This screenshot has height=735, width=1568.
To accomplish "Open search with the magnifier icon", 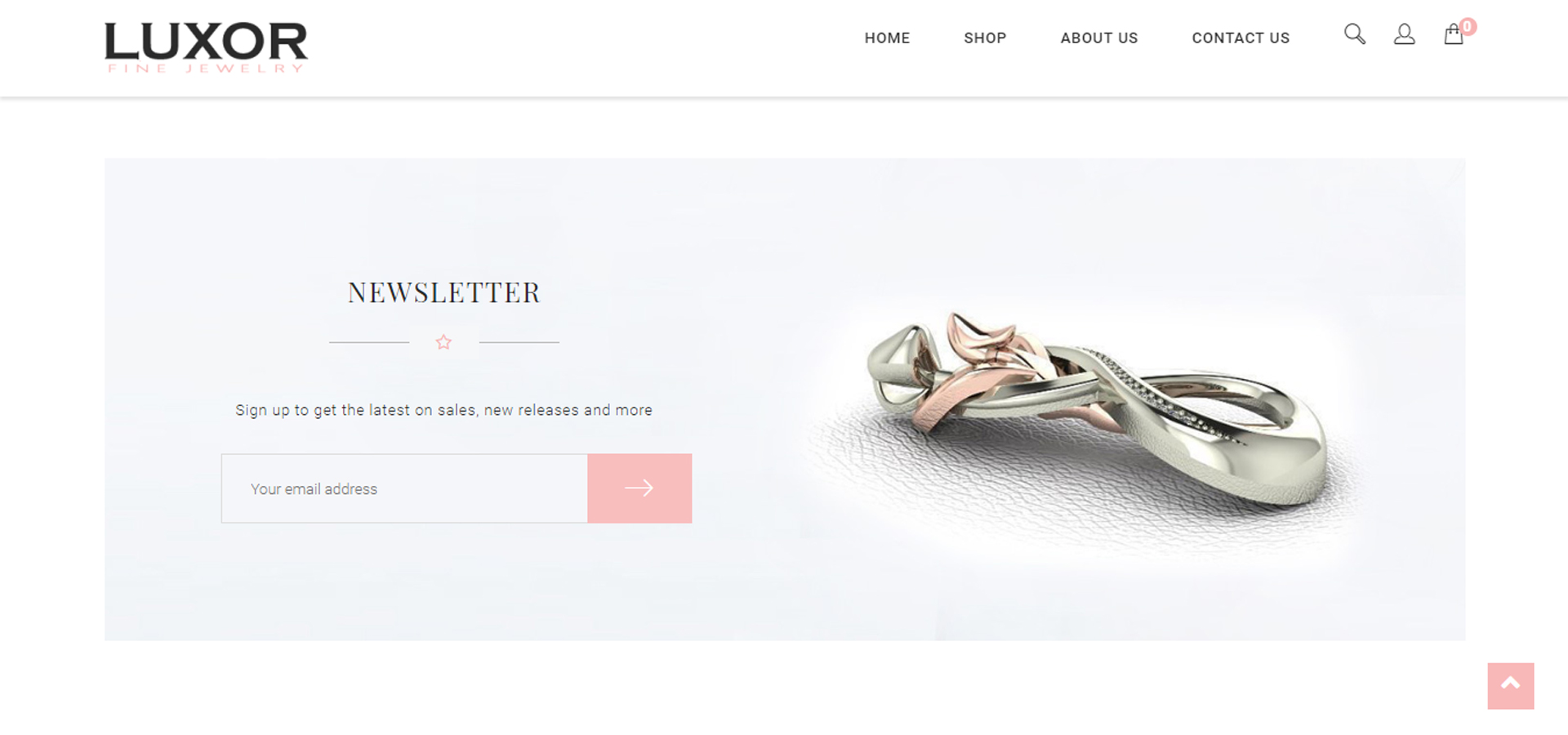I will click(x=1355, y=34).
